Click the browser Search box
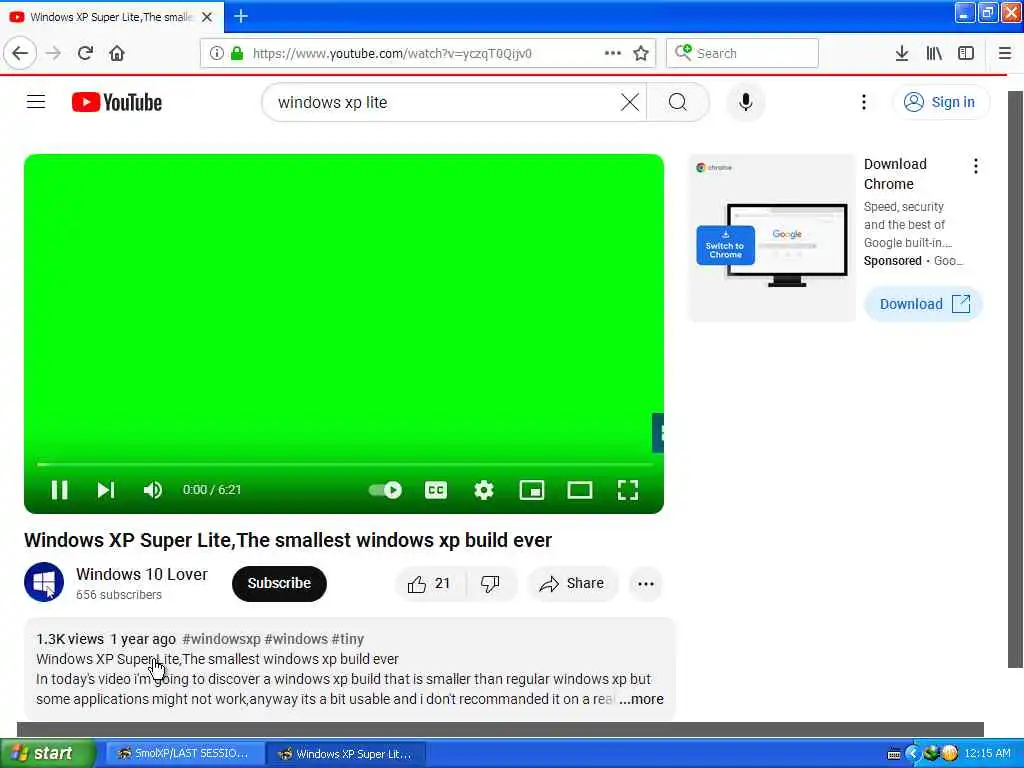This screenshot has height=768, width=1024. click(x=743, y=53)
